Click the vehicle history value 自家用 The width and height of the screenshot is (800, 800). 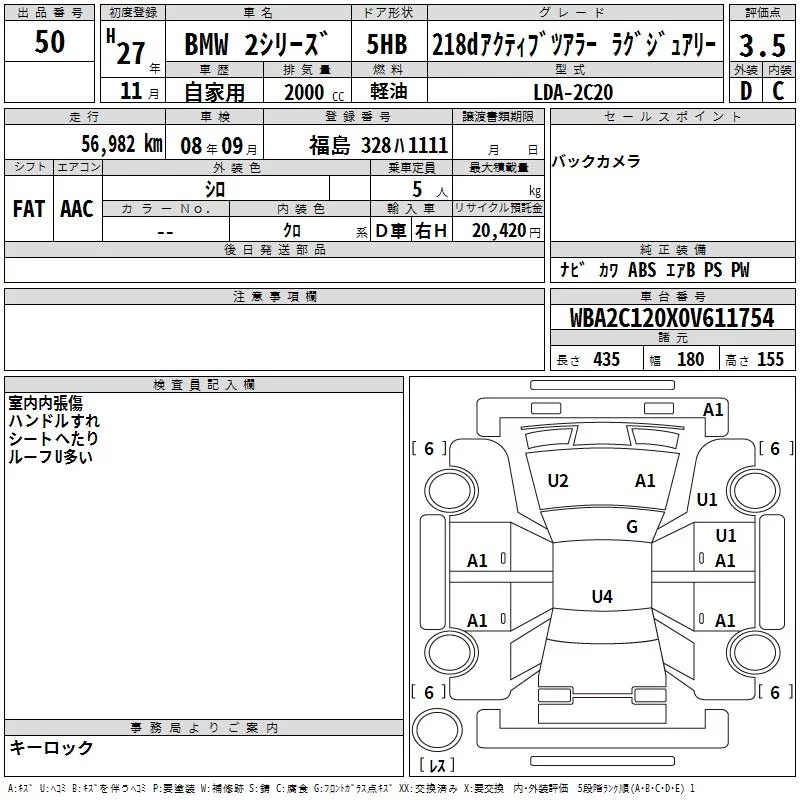tap(214, 92)
